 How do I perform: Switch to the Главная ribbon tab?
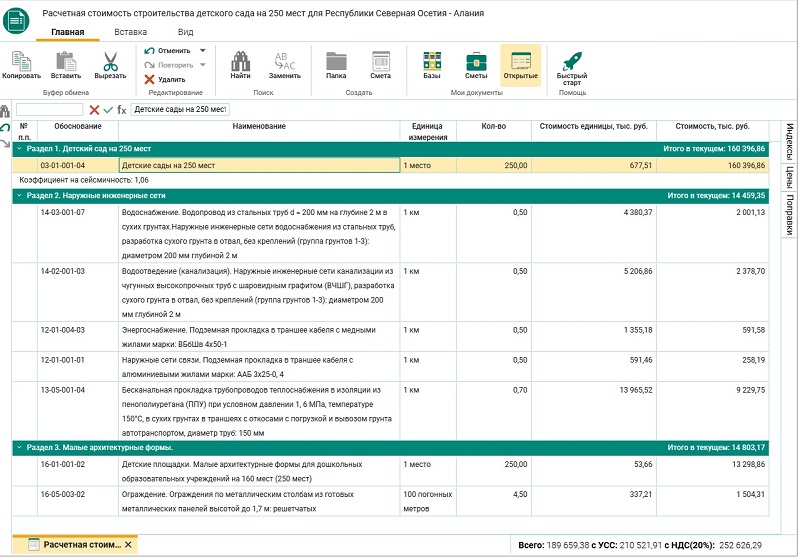coord(67,32)
